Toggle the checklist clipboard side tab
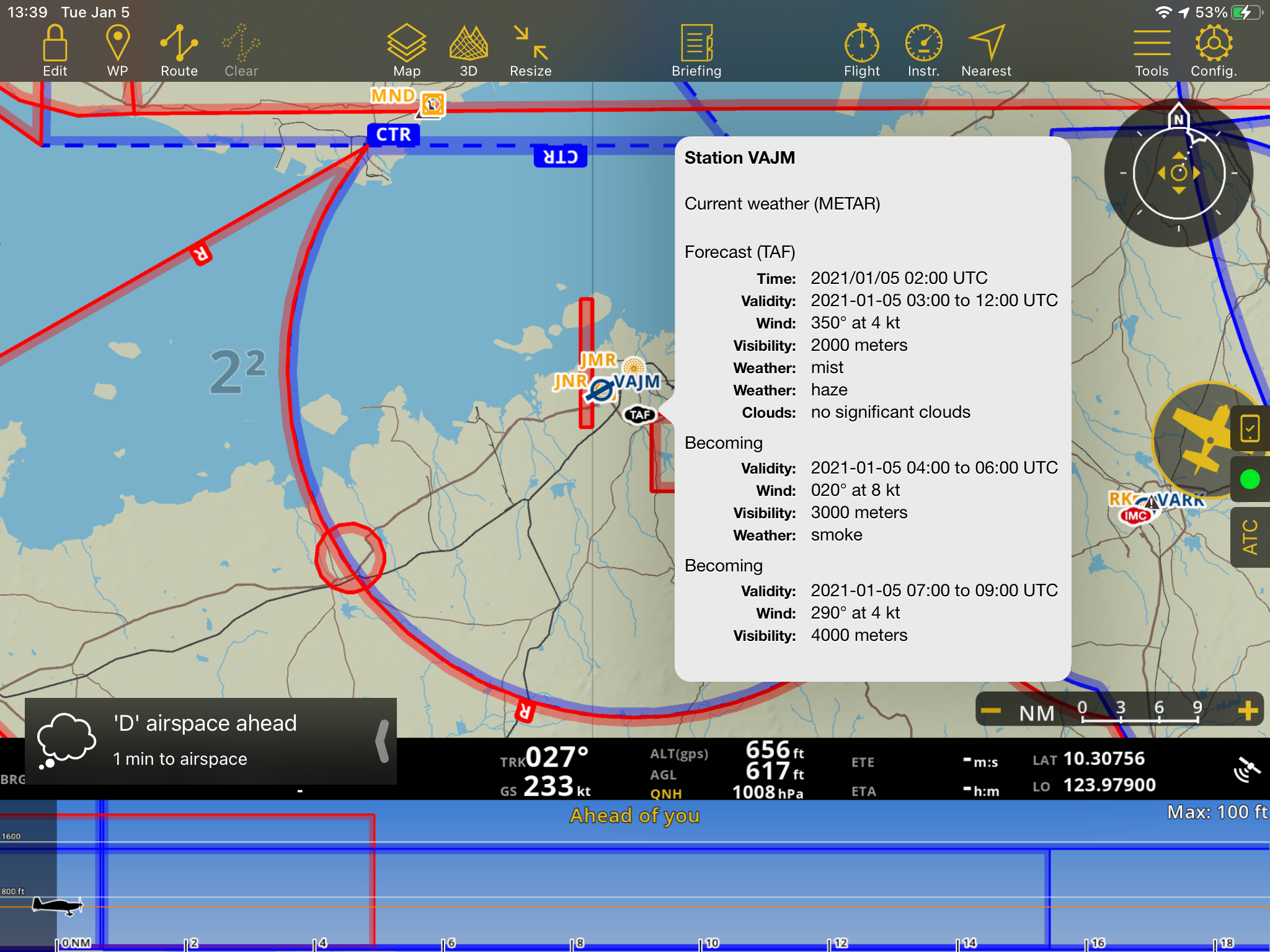Image resolution: width=1270 pixels, height=952 pixels. tap(1250, 429)
